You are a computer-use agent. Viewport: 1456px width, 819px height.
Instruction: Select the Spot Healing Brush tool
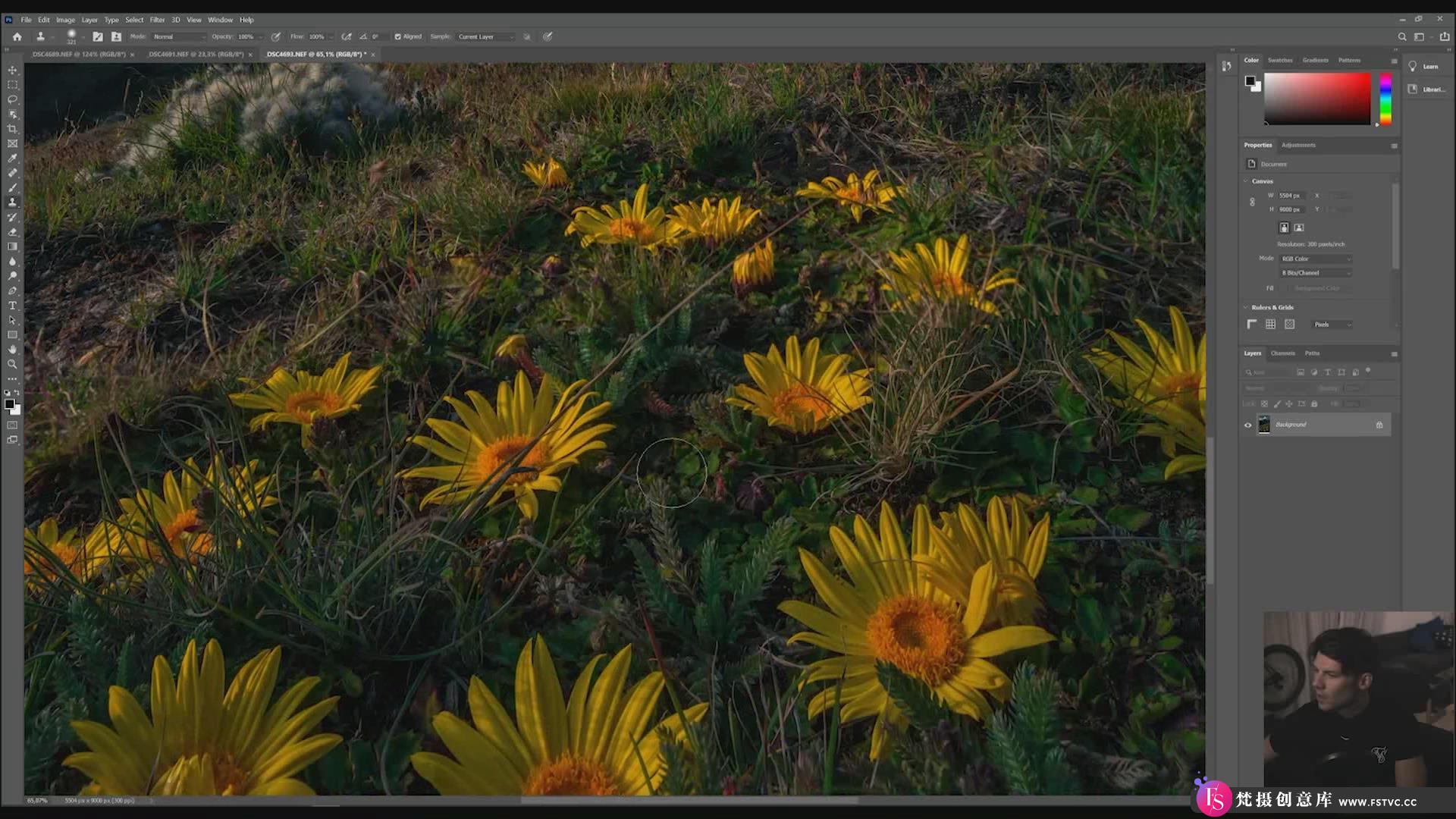pyautogui.click(x=12, y=173)
